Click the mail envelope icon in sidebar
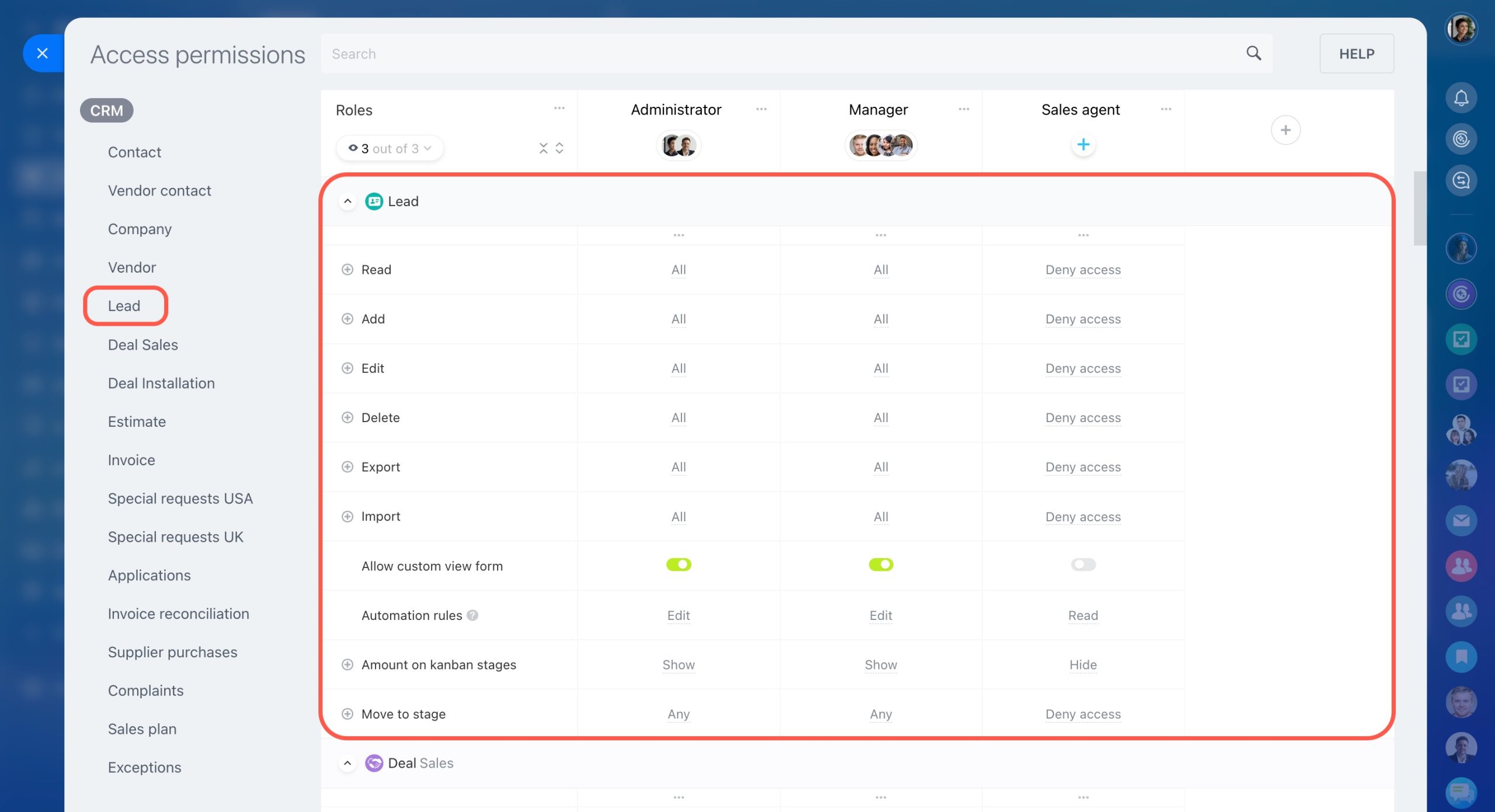 (1461, 520)
